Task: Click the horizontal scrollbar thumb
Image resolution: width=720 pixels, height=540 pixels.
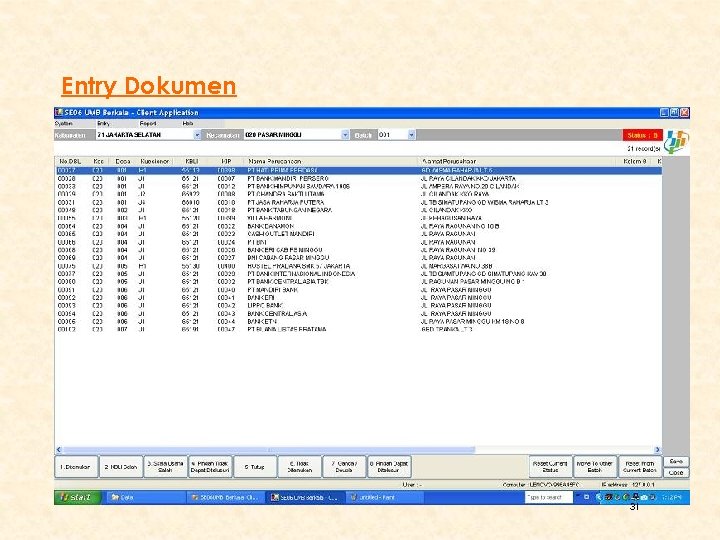Action: (269, 450)
